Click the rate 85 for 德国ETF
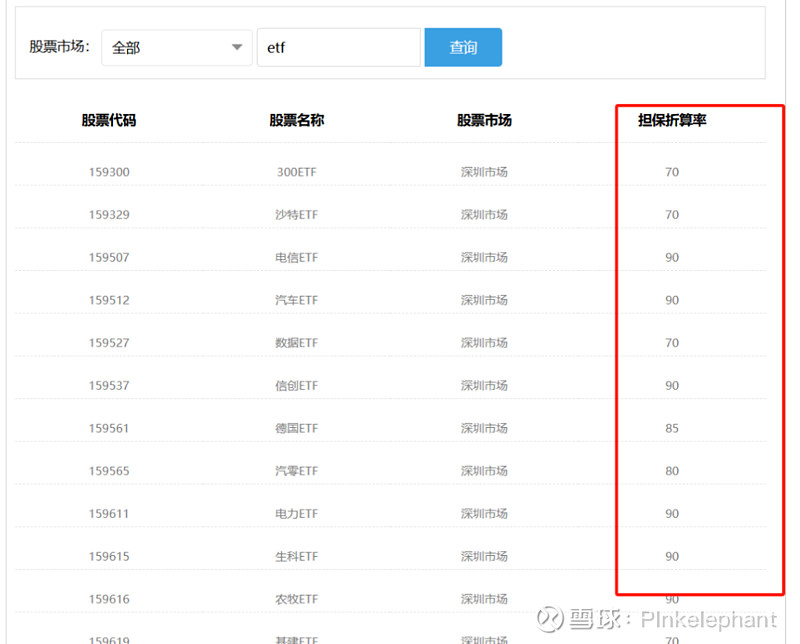The width and height of the screenshot is (800, 644). click(x=672, y=428)
